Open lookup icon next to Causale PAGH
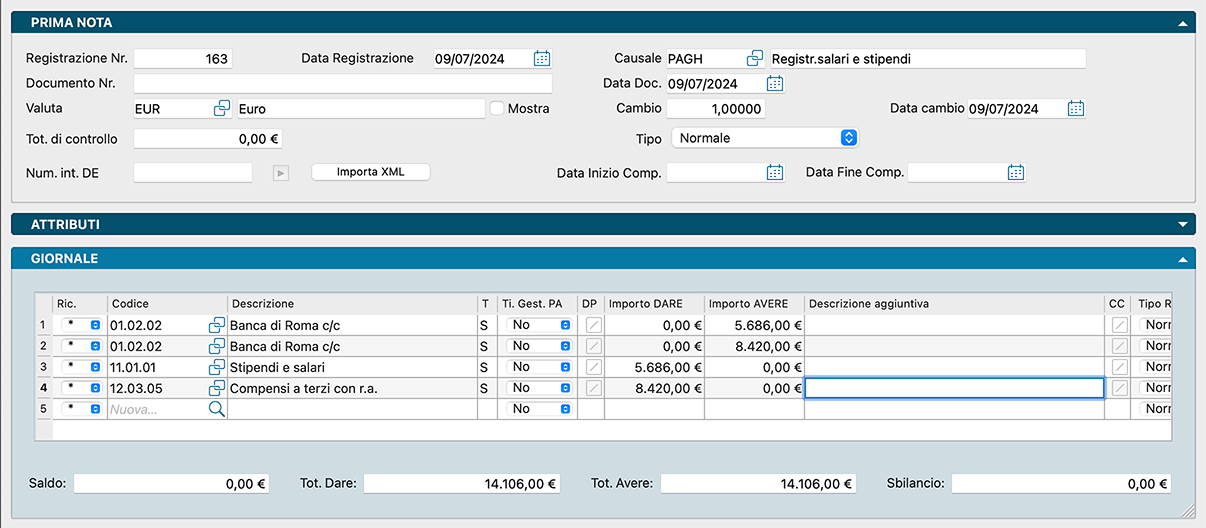Image resolution: width=1206 pixels, height=528 pixels. pyautogui.click(x=755, y=59)
